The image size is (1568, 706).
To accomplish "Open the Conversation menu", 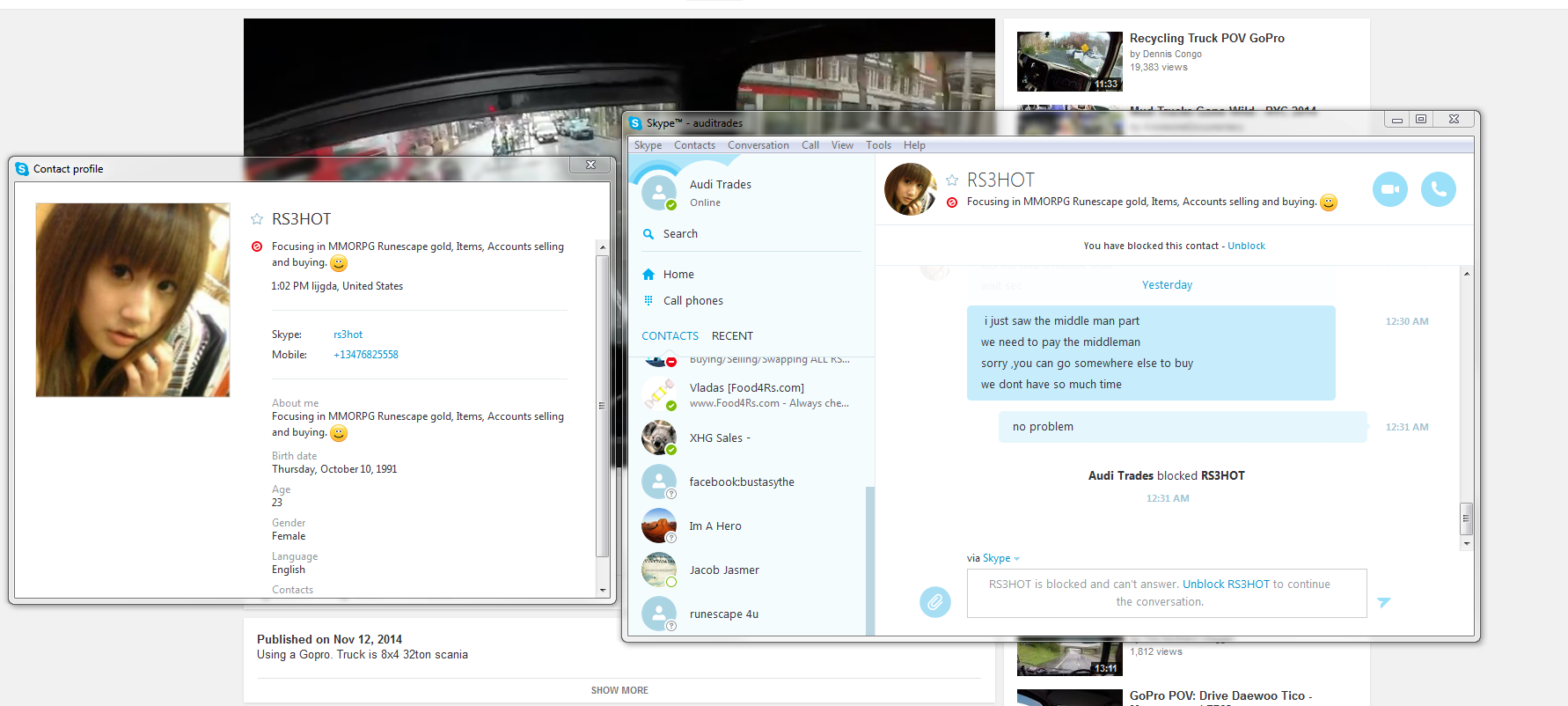I will tap(758, 145).
